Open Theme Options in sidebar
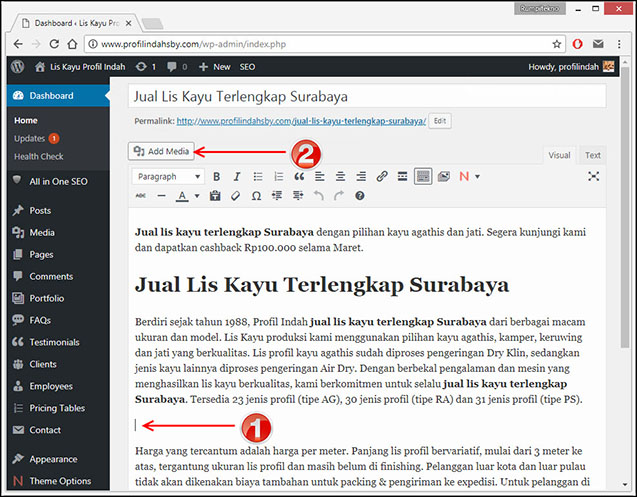The width and height of the screenshot is (637, 497). 58,481
